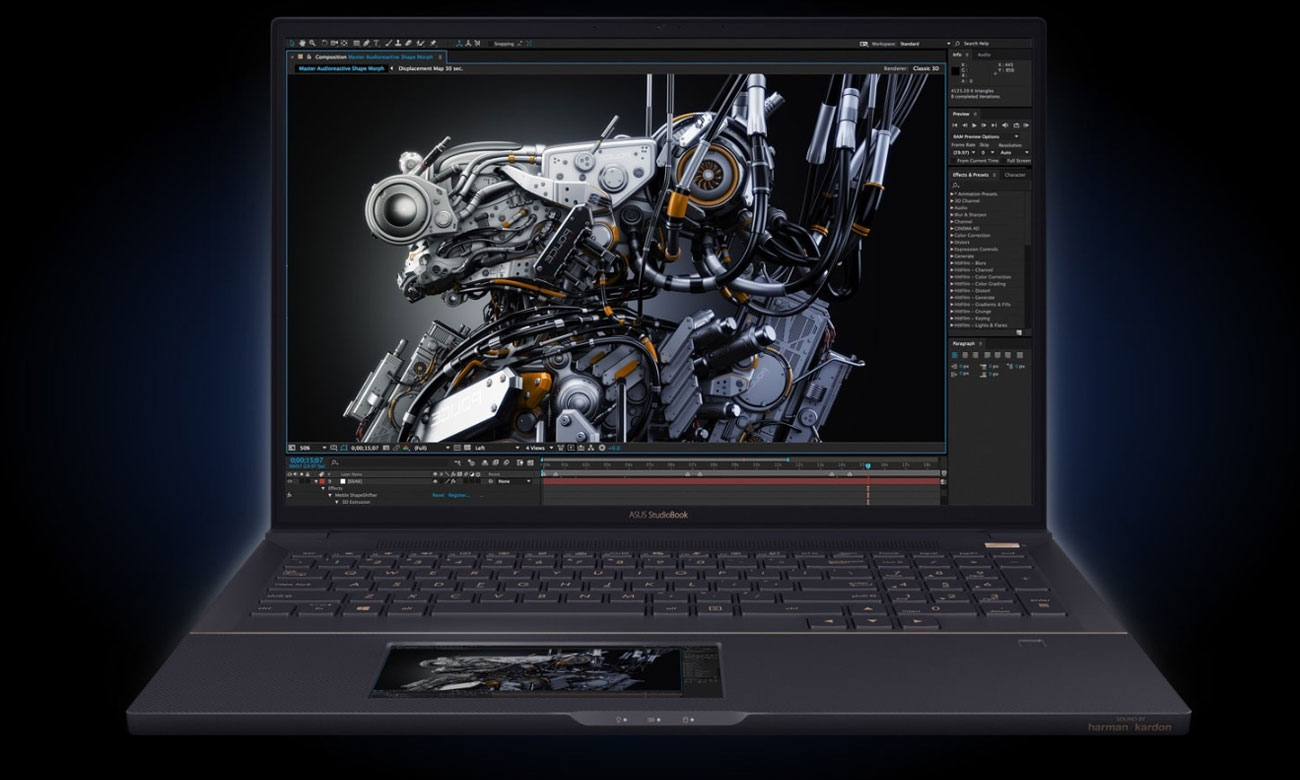
Task: Play the preview
Action: pos(974,125)
